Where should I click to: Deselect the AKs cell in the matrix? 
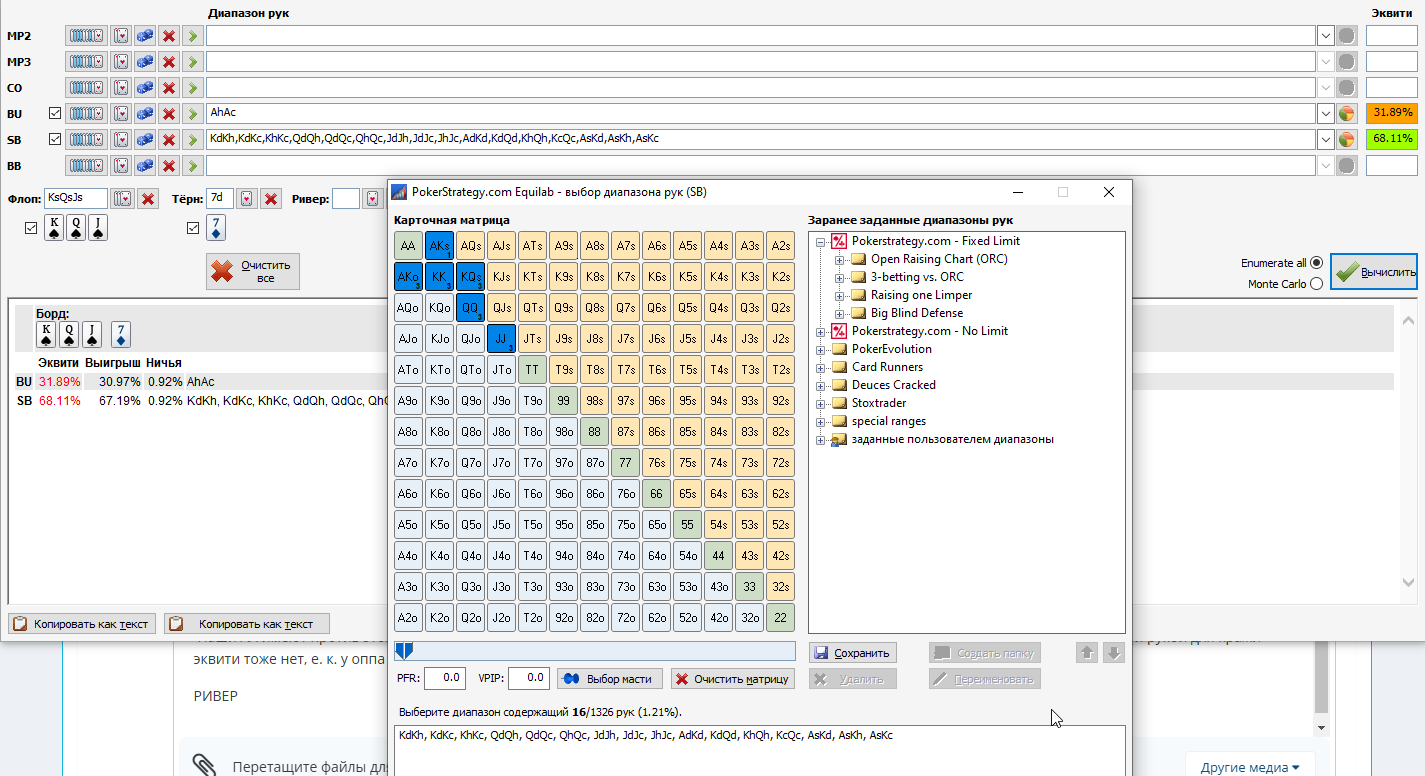(439, 246)
